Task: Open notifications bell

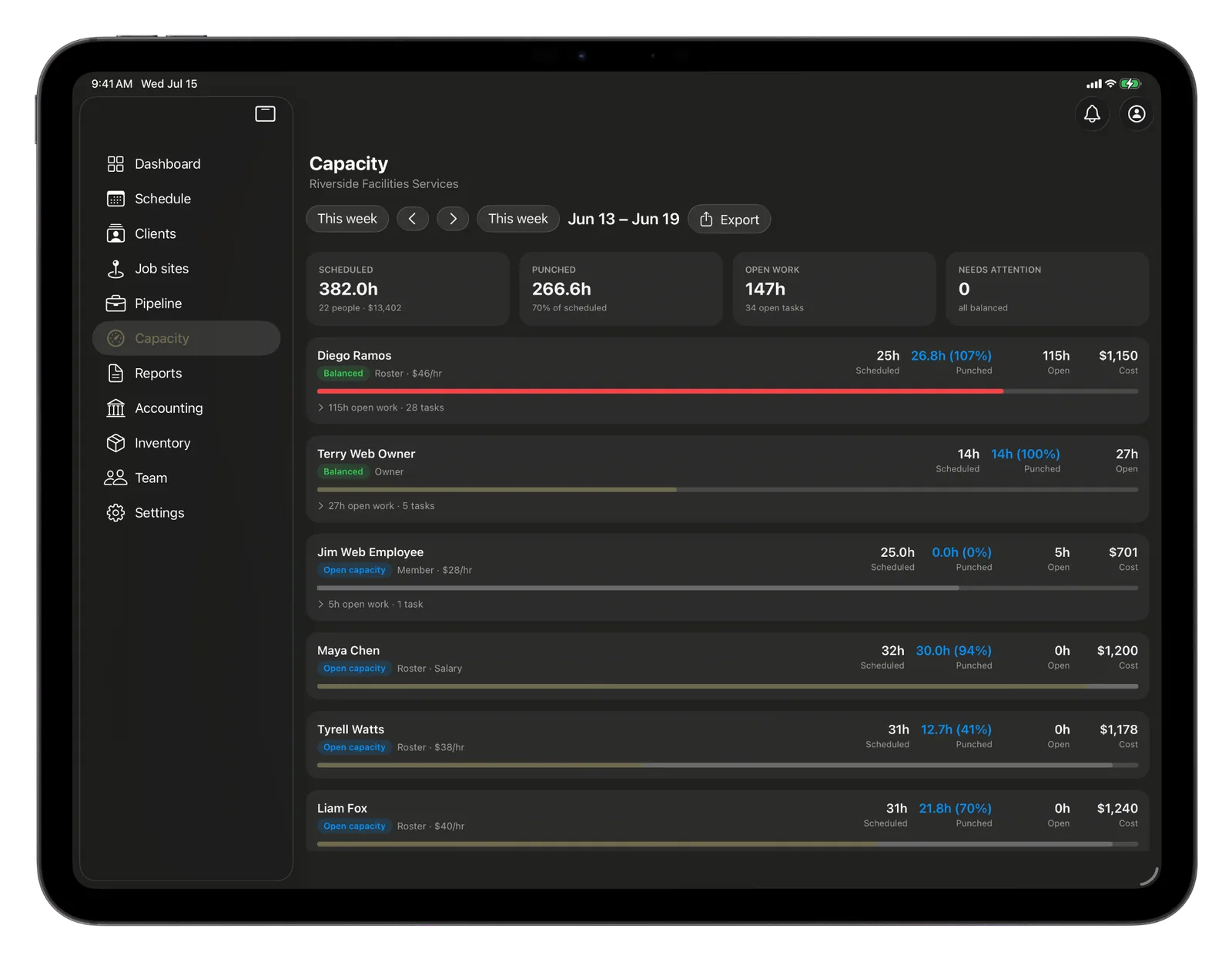Action: [1092, 114]
